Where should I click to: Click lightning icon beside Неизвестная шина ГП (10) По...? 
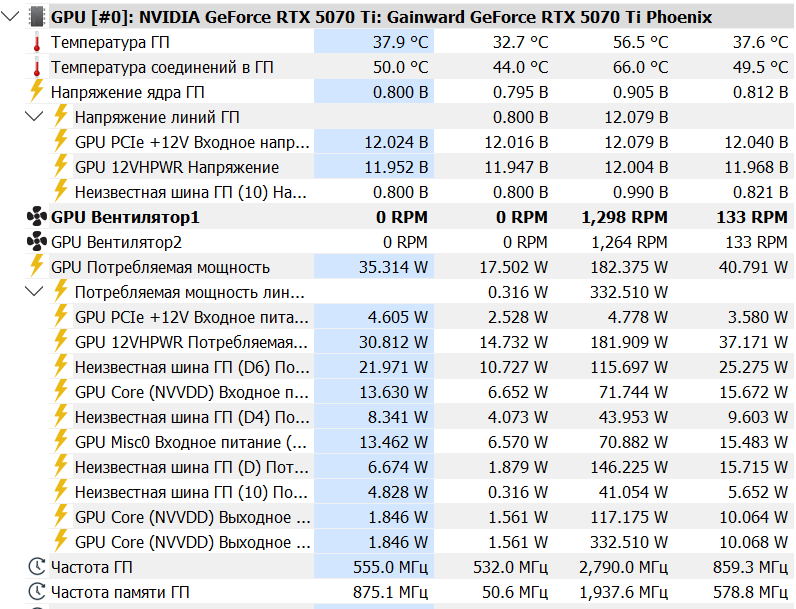coord(61,491)
